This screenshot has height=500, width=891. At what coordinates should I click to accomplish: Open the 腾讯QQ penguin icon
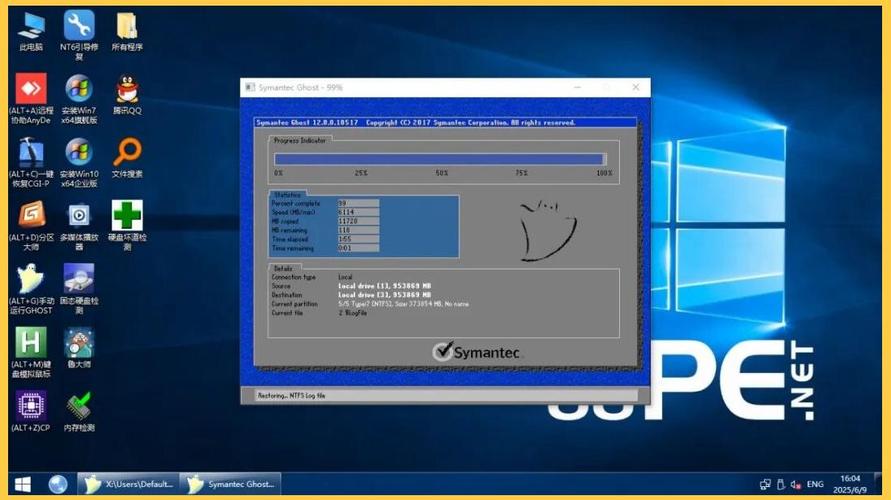[127, 89]
